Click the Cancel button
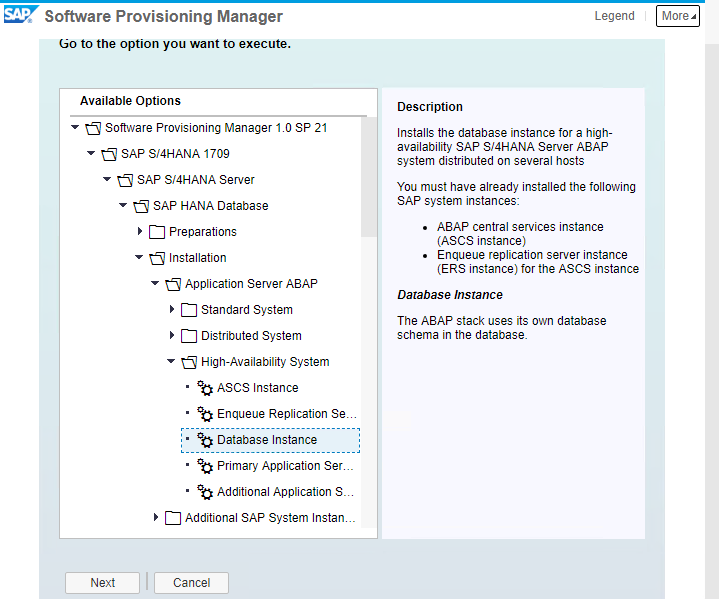This screenshot has height=599, width=719. 191,582
